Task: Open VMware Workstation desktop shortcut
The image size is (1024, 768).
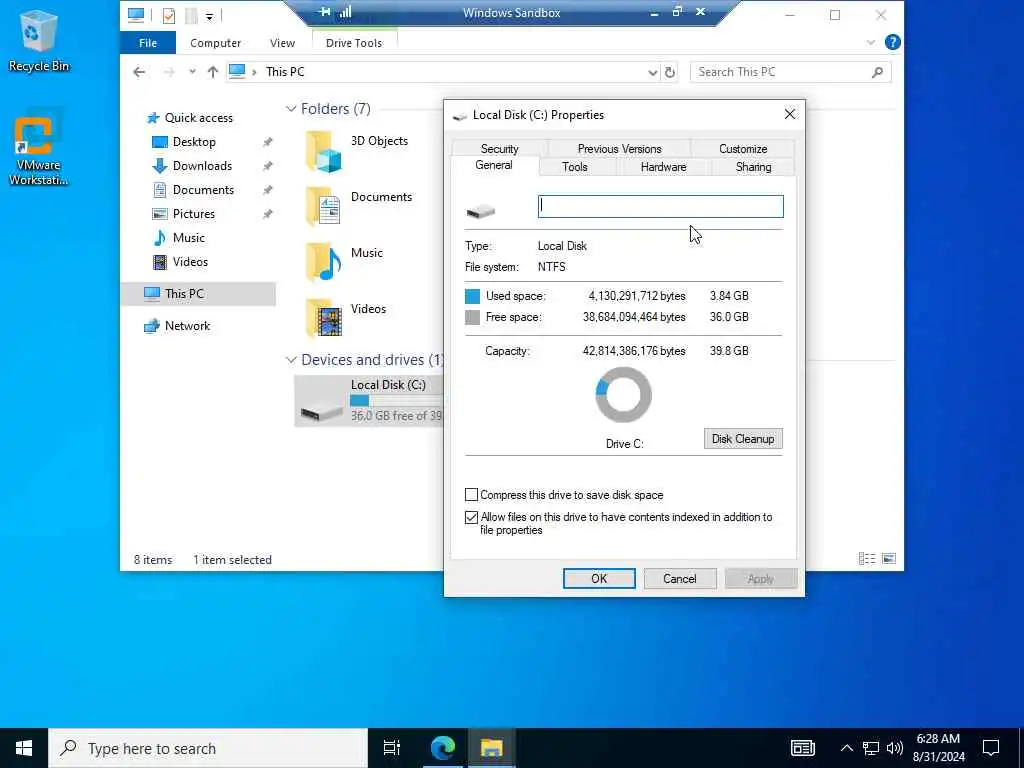Action: 38,148
